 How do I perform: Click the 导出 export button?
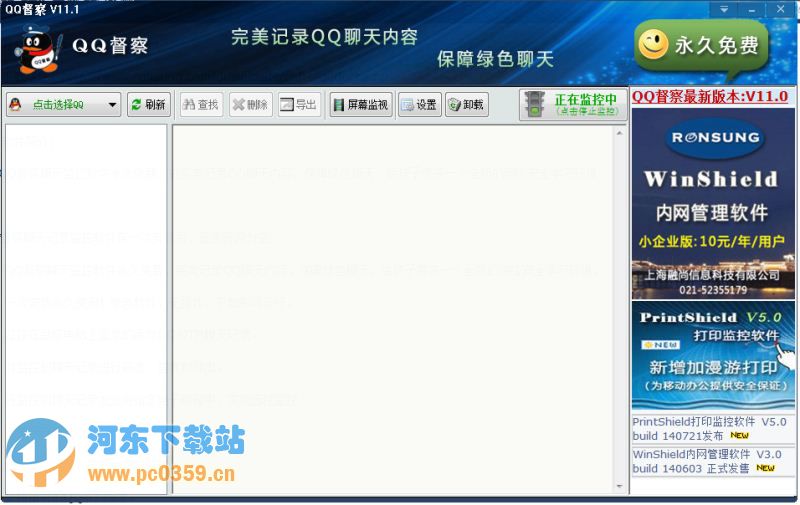(299, 105)
